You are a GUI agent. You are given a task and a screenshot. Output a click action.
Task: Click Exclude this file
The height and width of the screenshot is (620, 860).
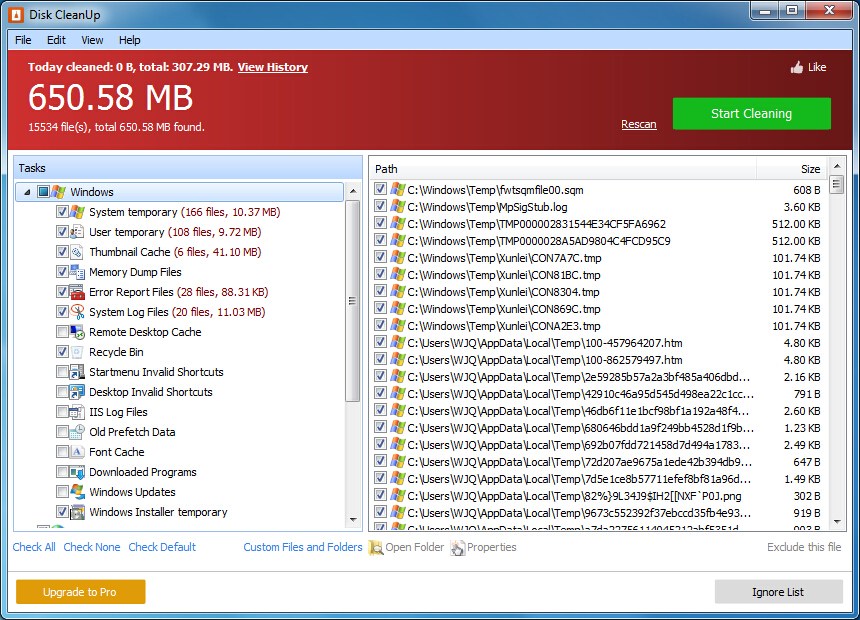(804, 547)
